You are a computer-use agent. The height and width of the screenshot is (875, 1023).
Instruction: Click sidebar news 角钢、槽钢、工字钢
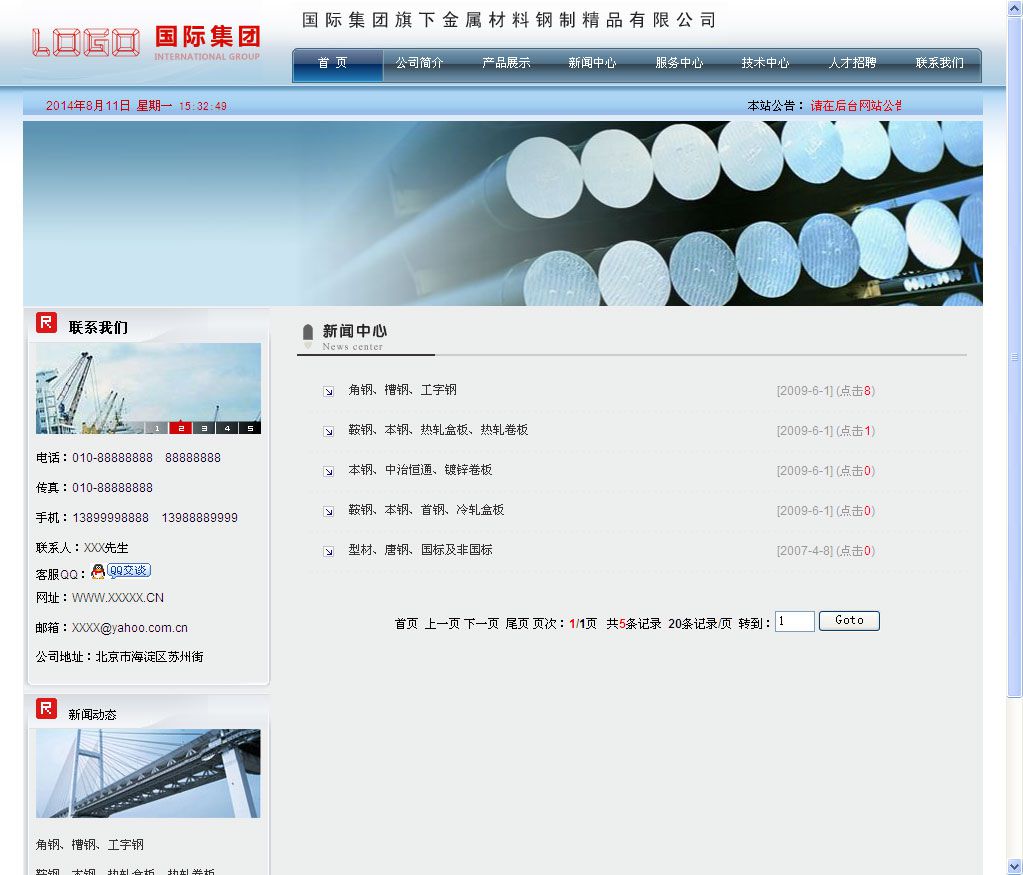tap(89, 845)
